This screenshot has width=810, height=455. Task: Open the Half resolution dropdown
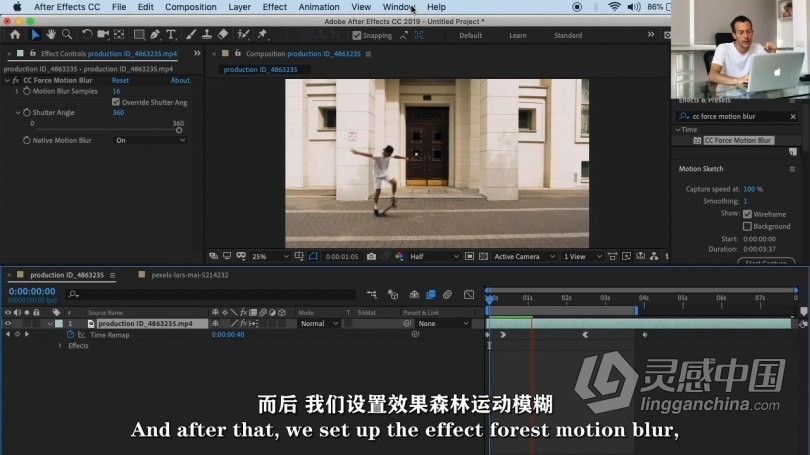(434, 256)
